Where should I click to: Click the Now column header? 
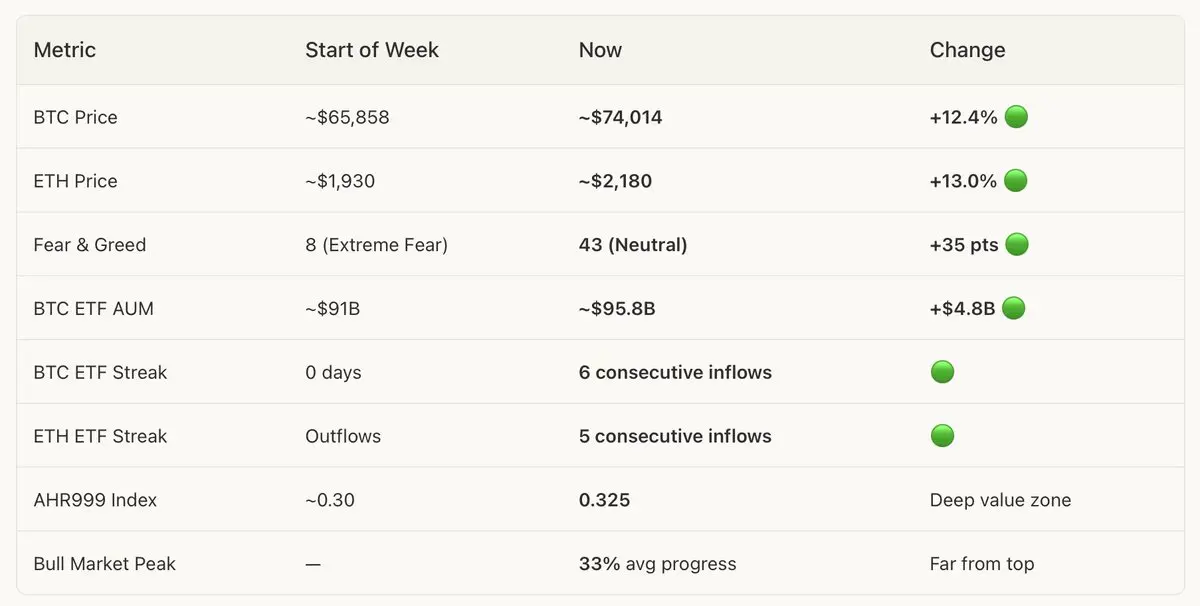tap(600, 50)
